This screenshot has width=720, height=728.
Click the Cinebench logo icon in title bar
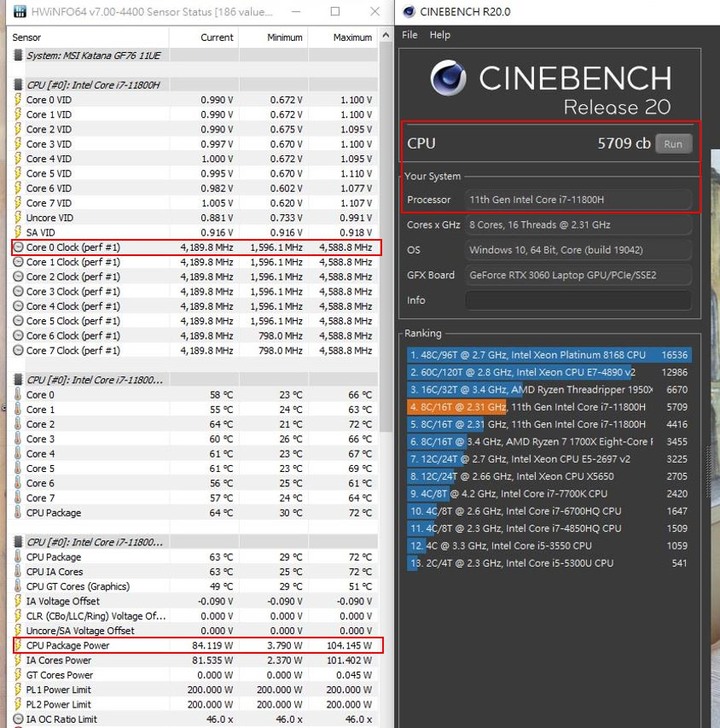tap(409, 12)
